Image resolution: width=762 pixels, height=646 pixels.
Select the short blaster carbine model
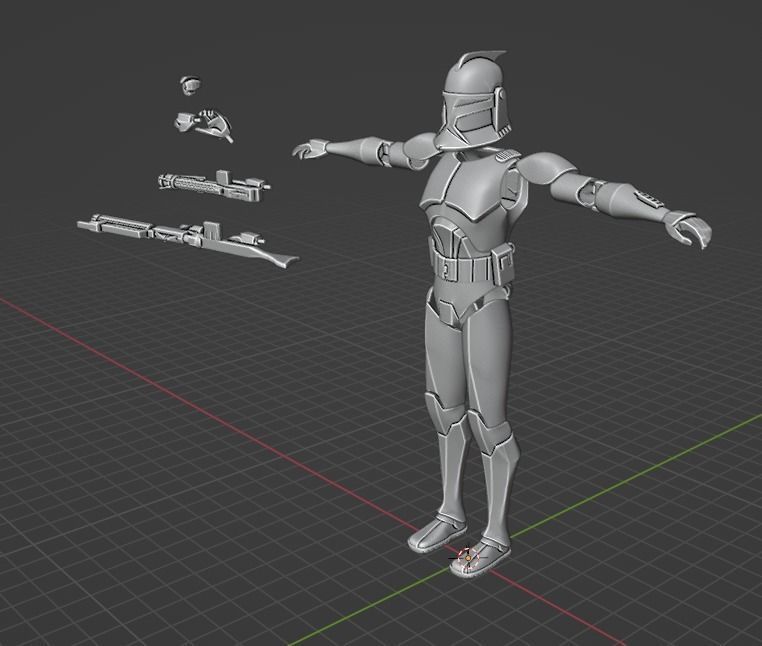click(x=214, y=186)
